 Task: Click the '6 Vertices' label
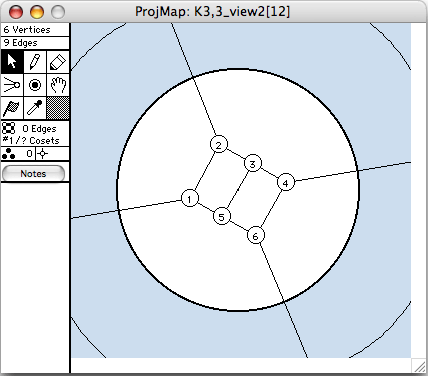pos(27,30)
